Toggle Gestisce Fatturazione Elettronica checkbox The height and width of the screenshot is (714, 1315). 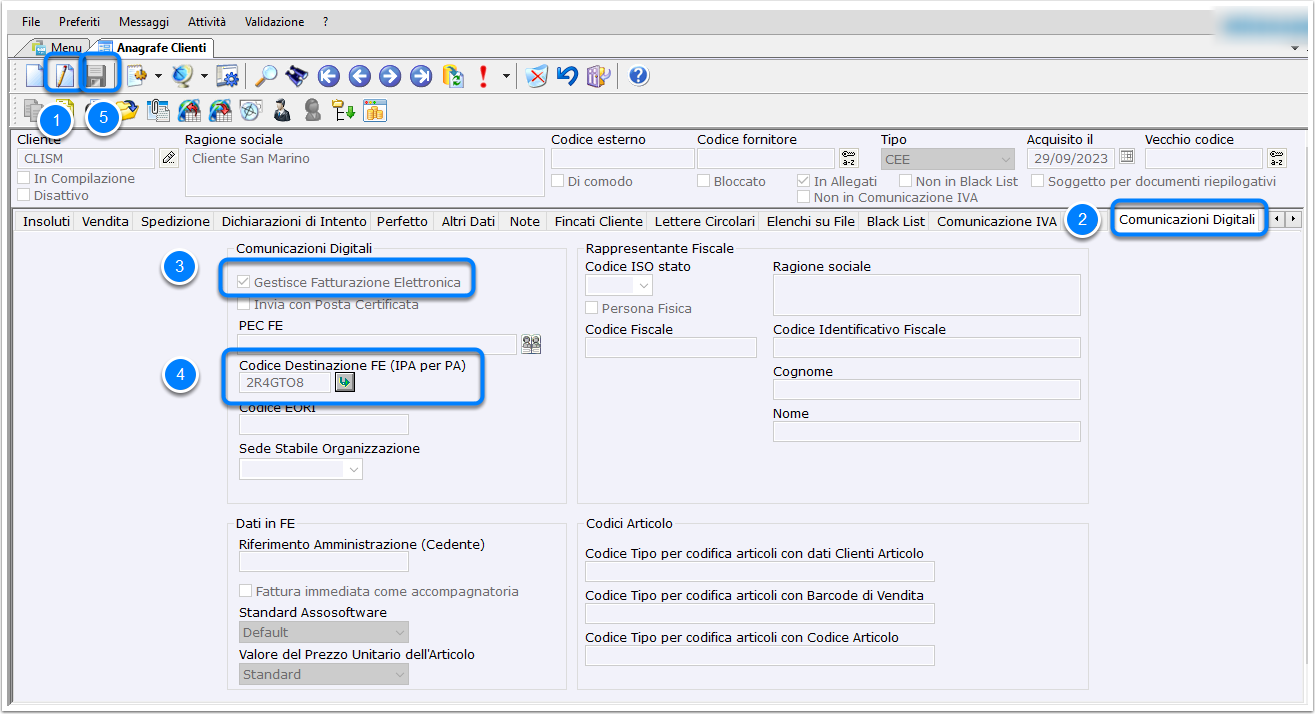click(x=243, y=283)
